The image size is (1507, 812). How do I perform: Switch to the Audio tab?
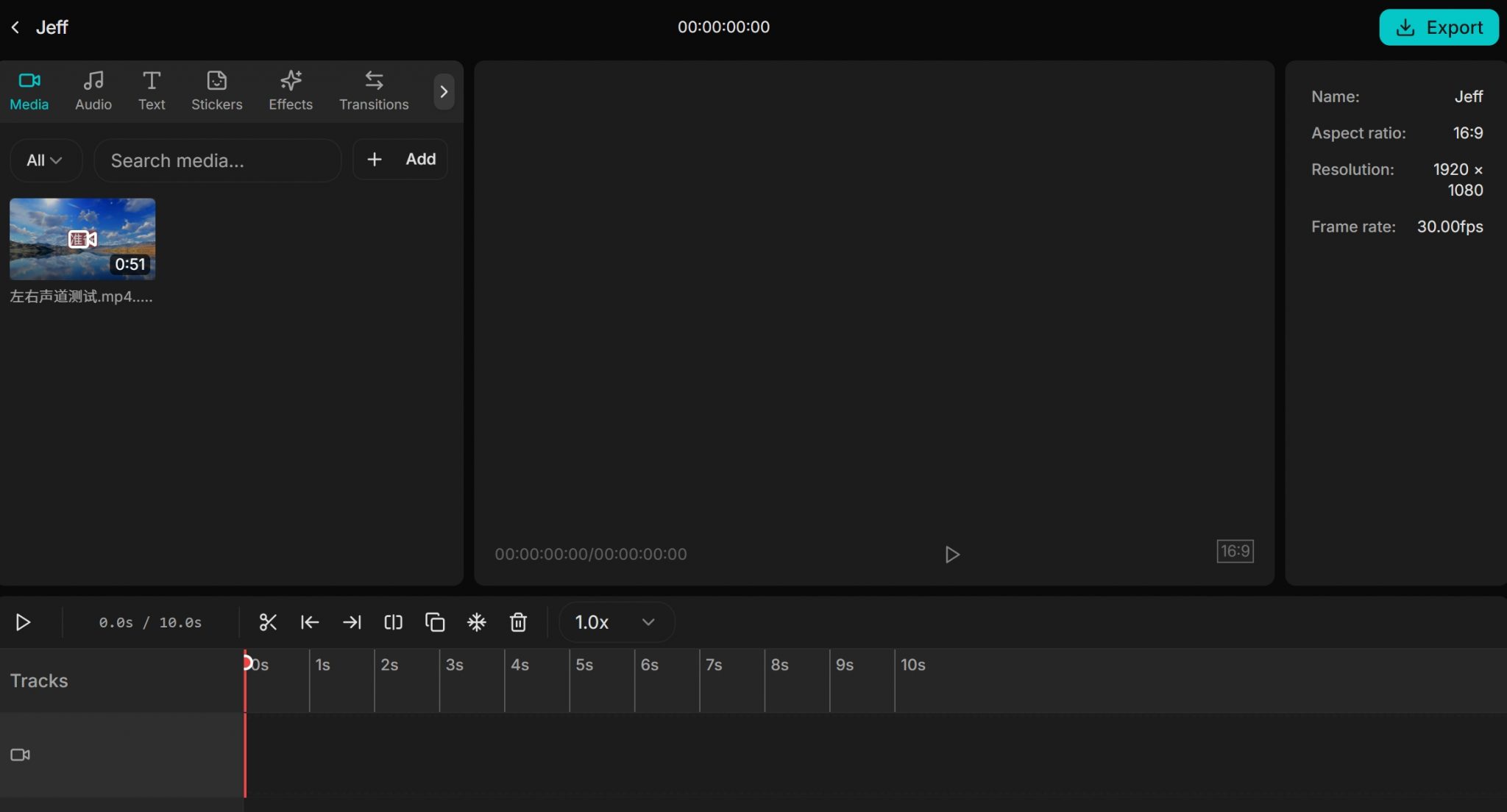93,90
